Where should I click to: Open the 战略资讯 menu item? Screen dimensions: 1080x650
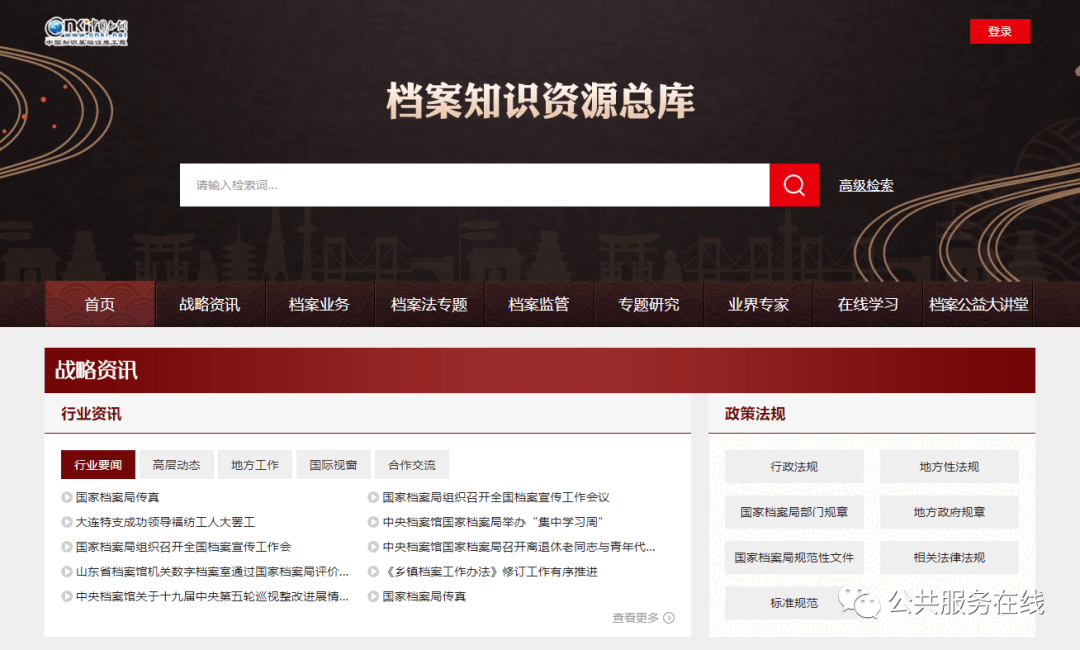211,304
